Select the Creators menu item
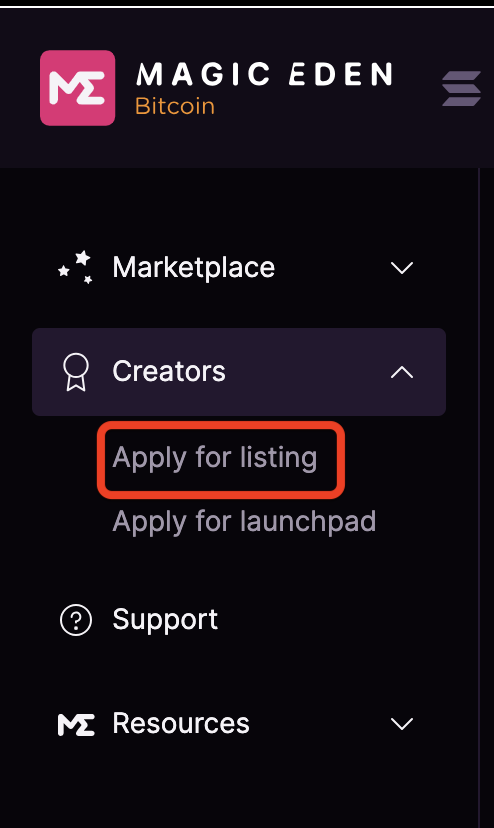The height and width of the screenshot is (828, 494). 169,371
